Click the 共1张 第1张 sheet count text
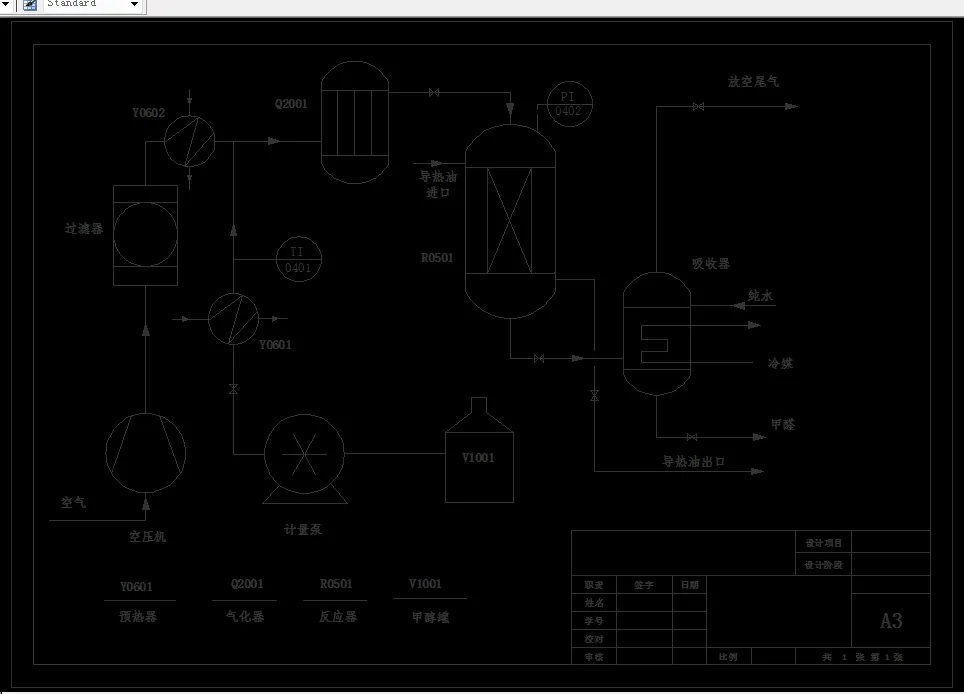This screenshot has height=694, width=964. click(x=863, y=657)
